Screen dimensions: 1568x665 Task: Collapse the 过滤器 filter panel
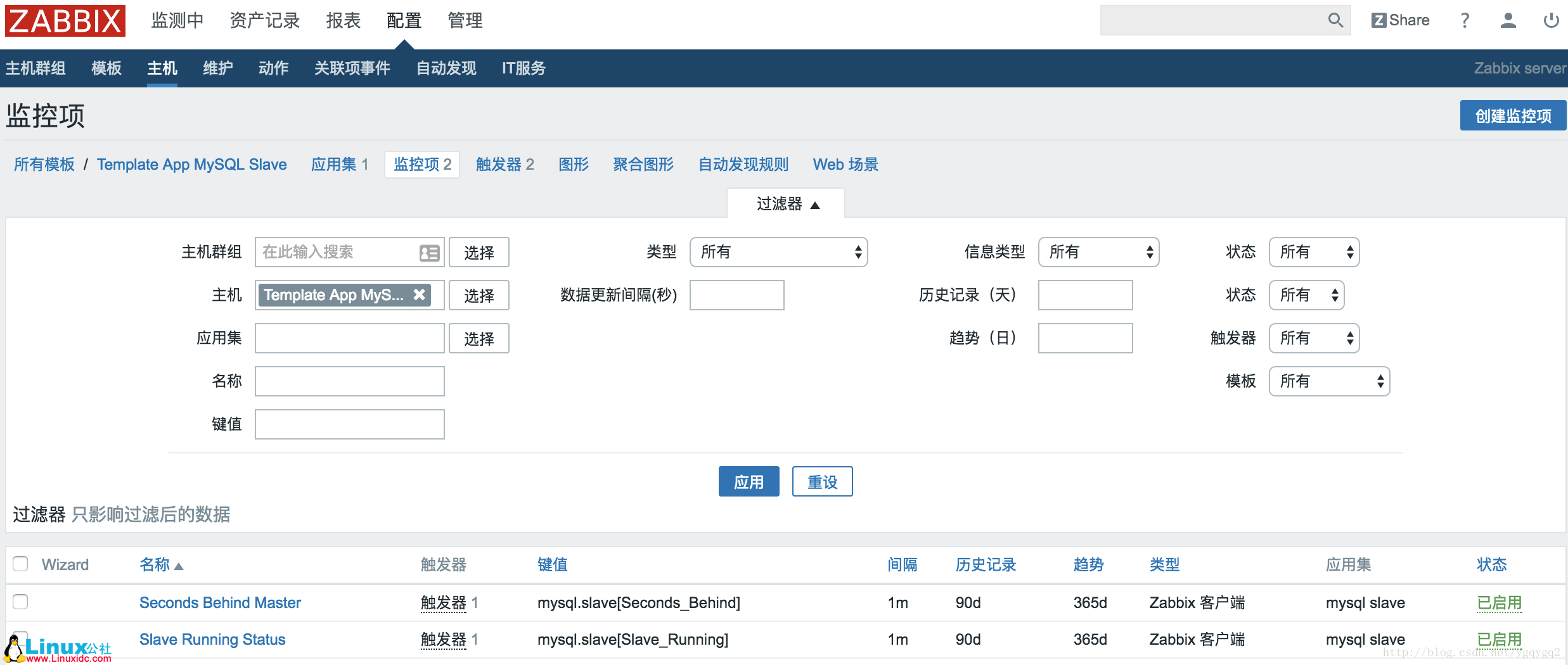786,204
